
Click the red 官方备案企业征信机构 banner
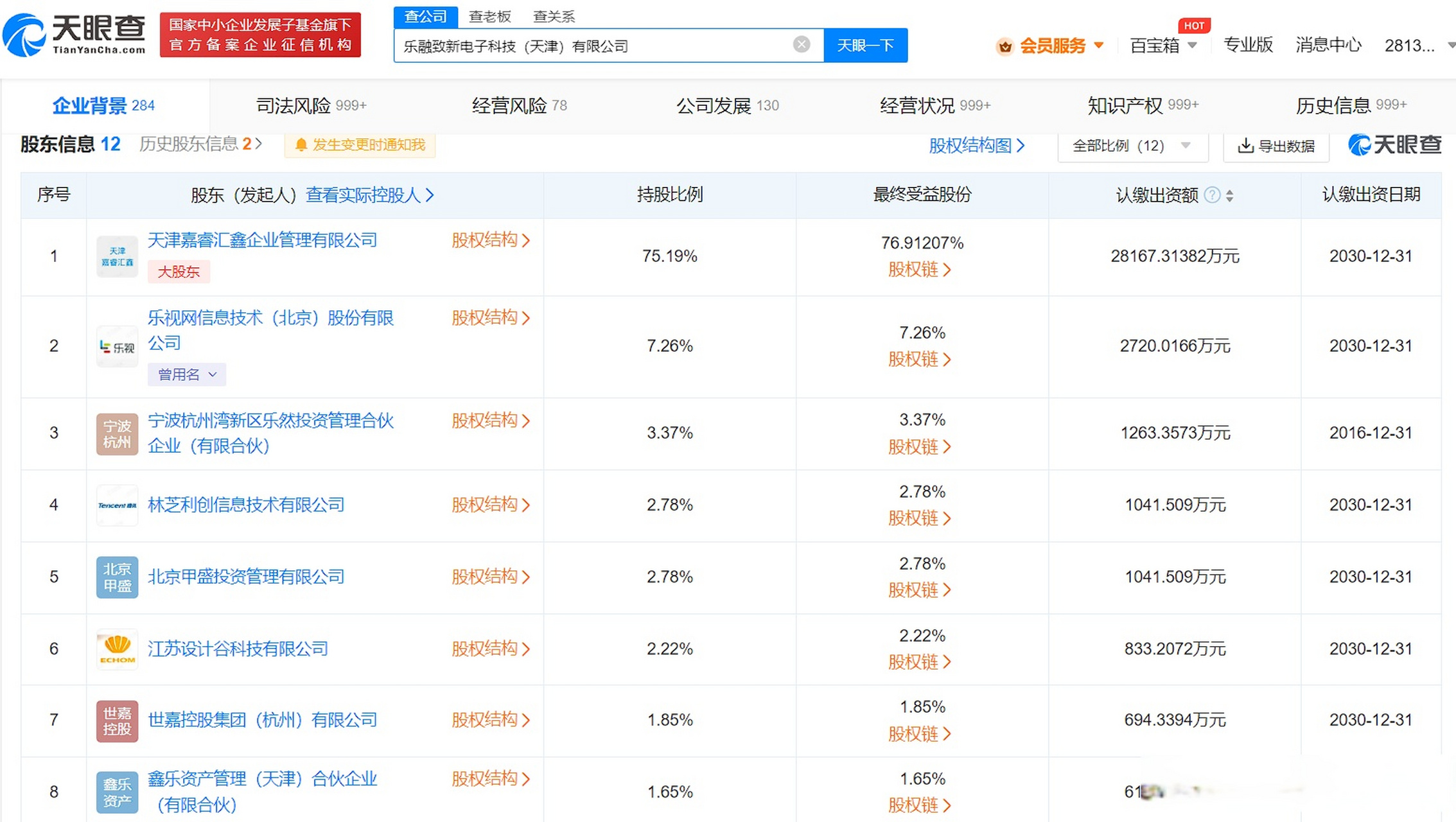pyautogui.click(x=260, y=35)
